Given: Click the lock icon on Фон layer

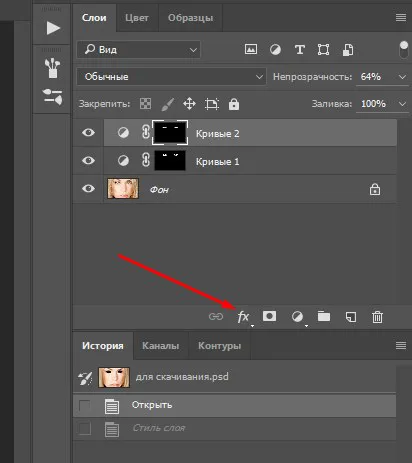Looking at the screenshot, I should coord(375,189).
